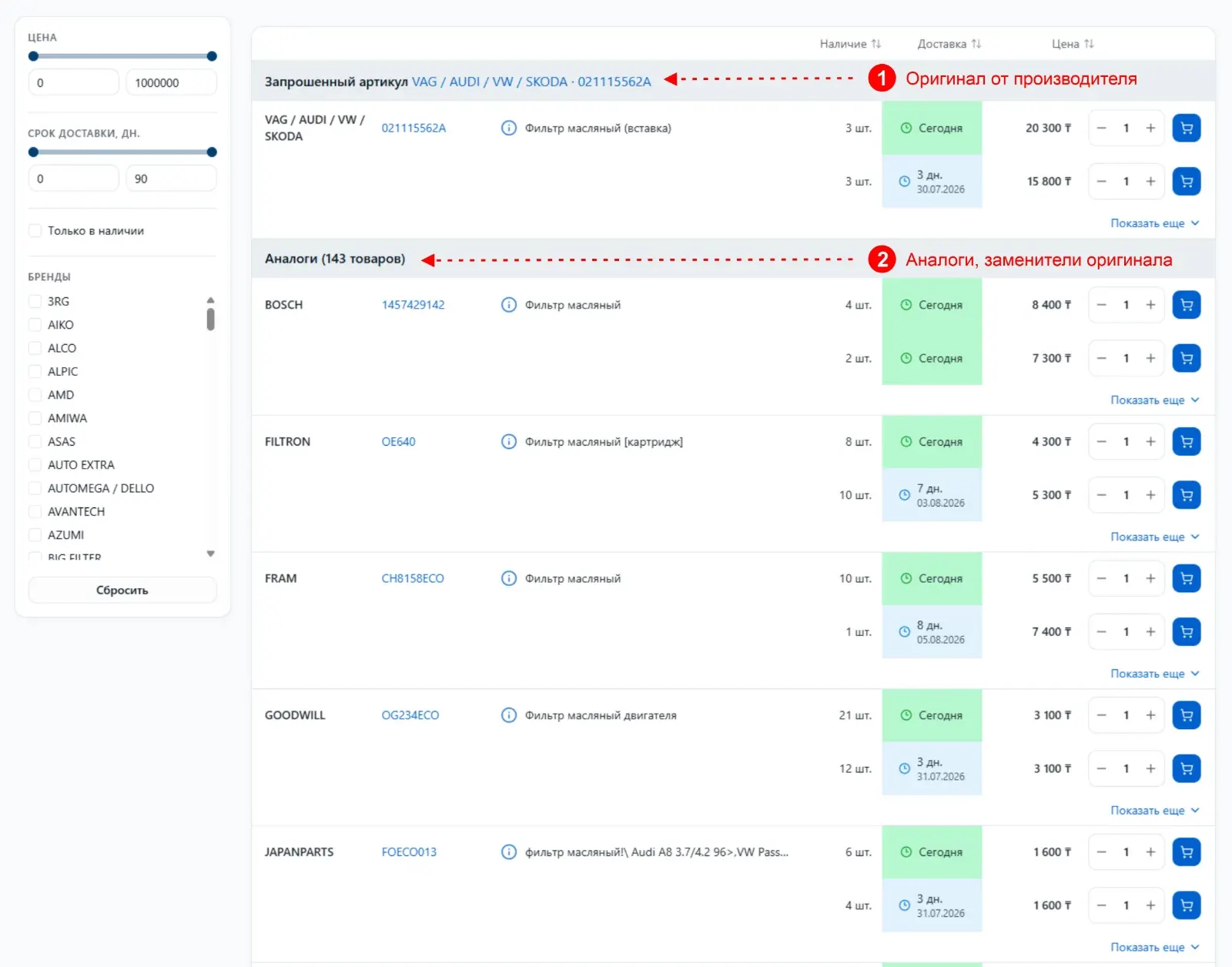Screen dimensions: 1232x967
Task: Open article link 021115562A in VAG row
Action: tap(413, 128)
